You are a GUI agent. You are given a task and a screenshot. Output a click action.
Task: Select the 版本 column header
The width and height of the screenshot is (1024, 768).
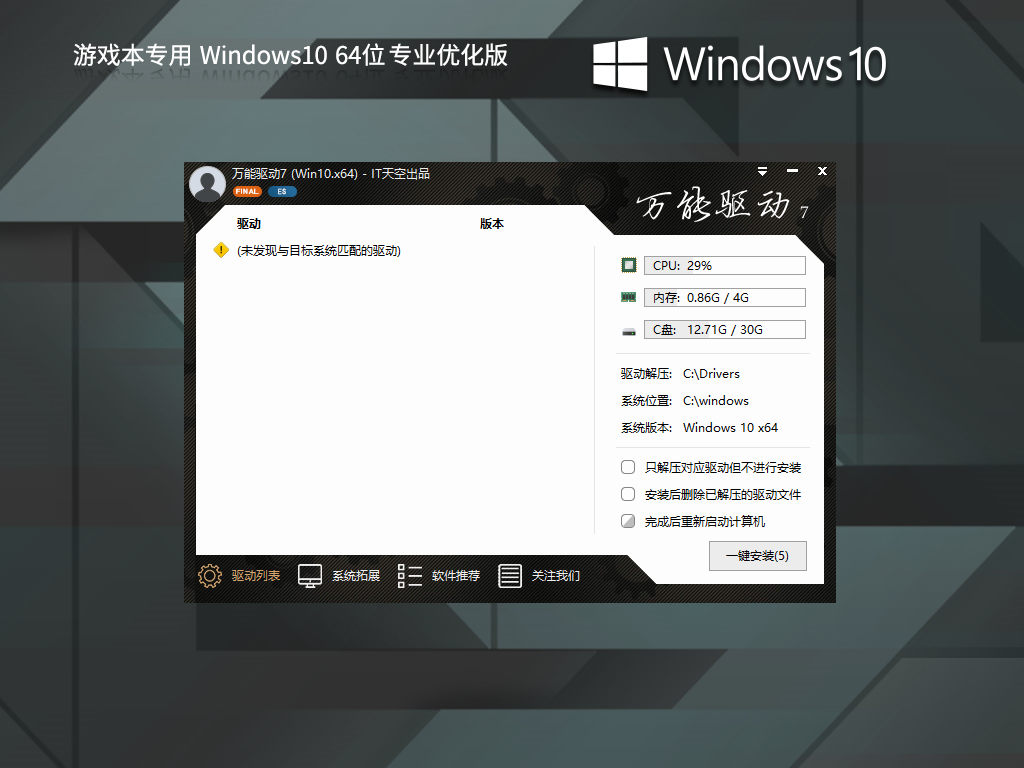click(492, 224)
